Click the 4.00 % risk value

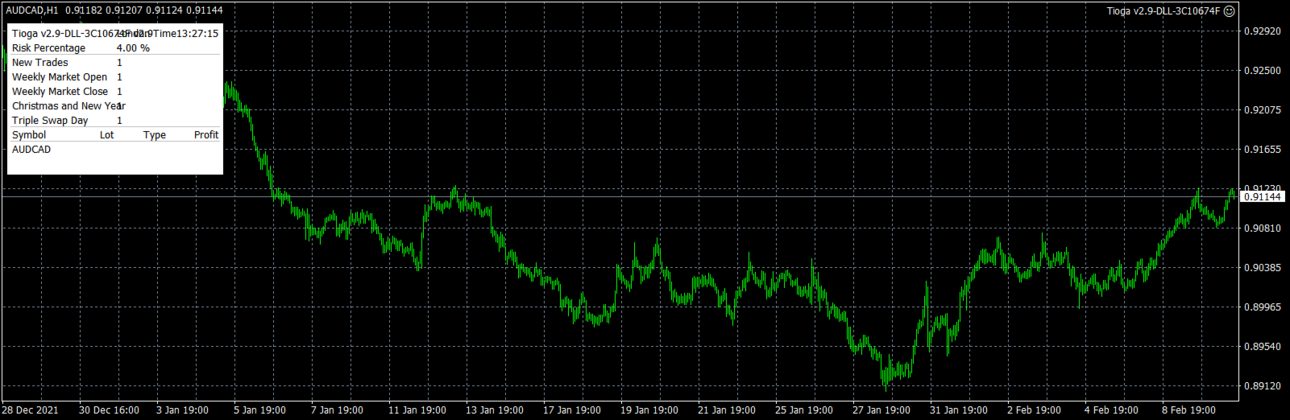tap(133, 47)
